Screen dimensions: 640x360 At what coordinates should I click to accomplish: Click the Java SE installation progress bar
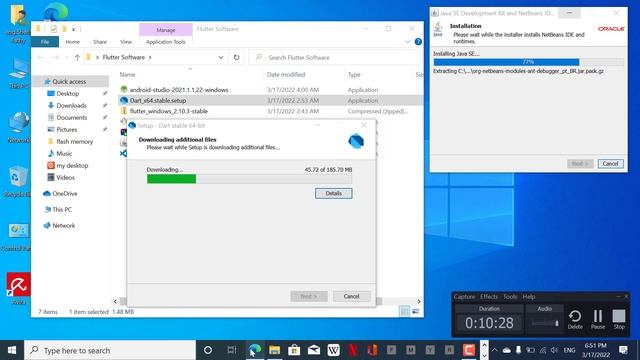(x=529, y=62)
